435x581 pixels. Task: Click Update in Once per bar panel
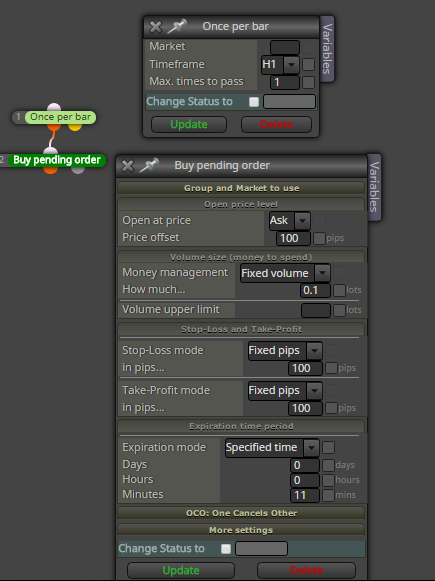tap(189, 124)
